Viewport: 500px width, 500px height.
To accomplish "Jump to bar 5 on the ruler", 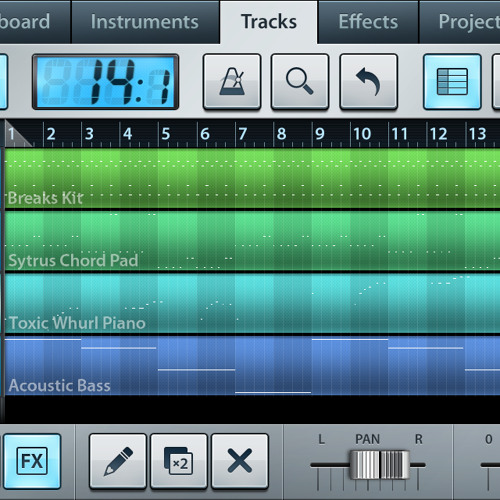I will (166, 134).
